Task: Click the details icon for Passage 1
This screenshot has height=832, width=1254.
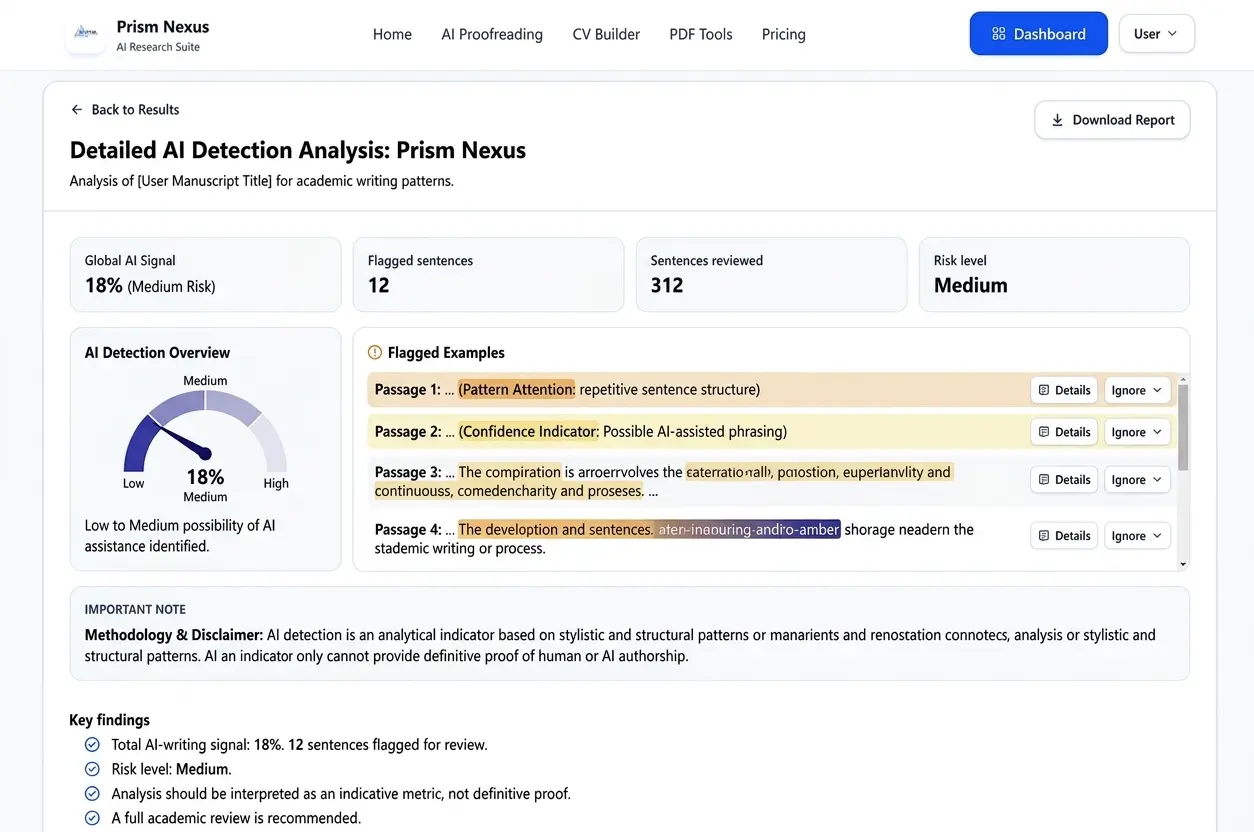Action: pyautogui.click(x=1044, y=390)
